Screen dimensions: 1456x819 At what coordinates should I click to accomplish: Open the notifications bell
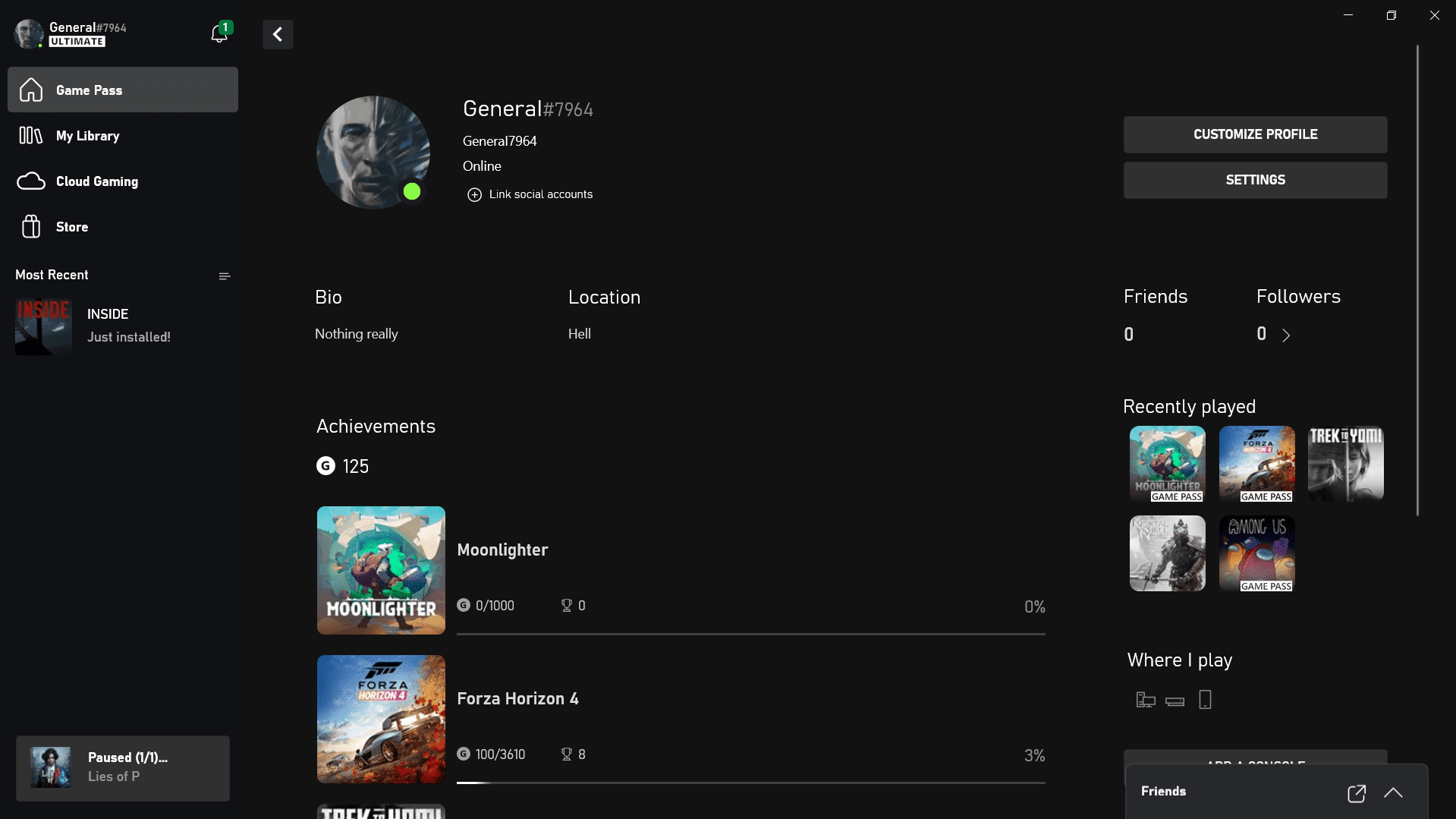pyautogui.click(x=219, y=33)
